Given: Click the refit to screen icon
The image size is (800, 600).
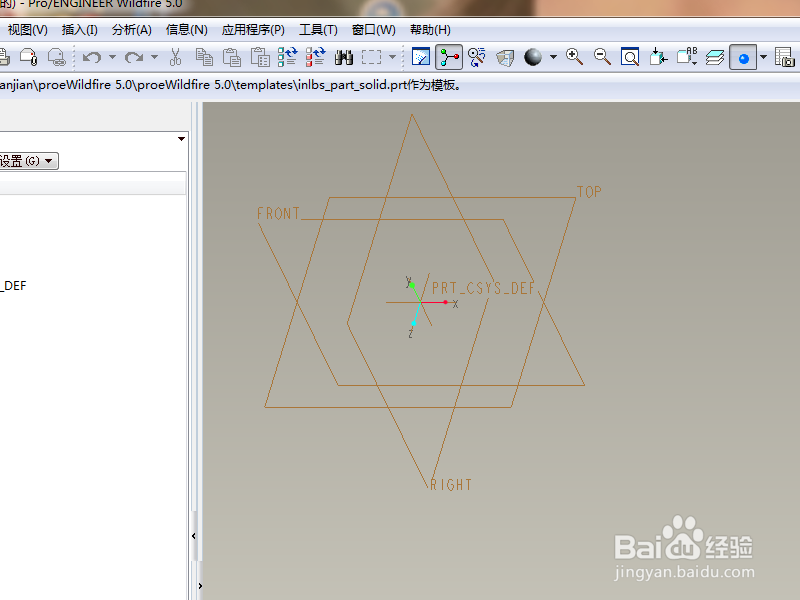Looking at the screenshot, I should 630,57.
